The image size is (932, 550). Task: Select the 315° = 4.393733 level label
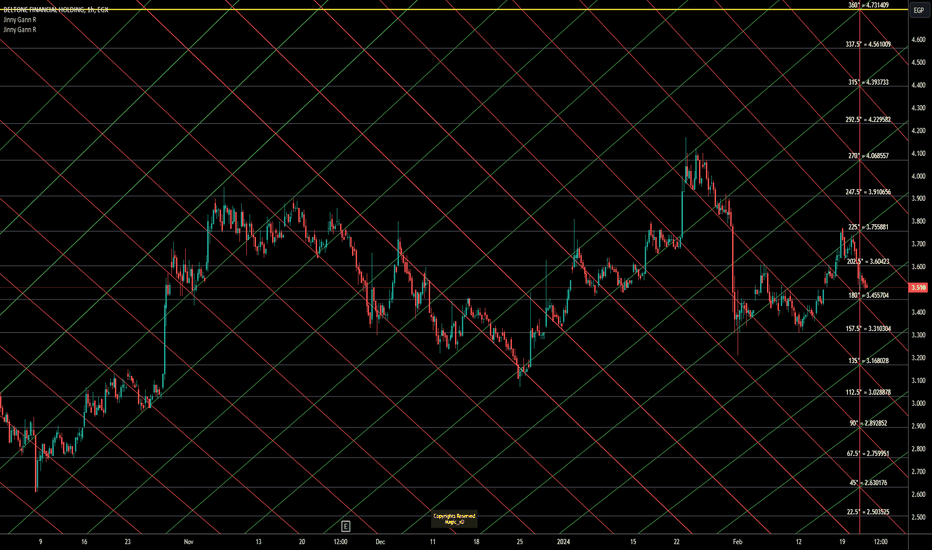[x=868, y=82]
